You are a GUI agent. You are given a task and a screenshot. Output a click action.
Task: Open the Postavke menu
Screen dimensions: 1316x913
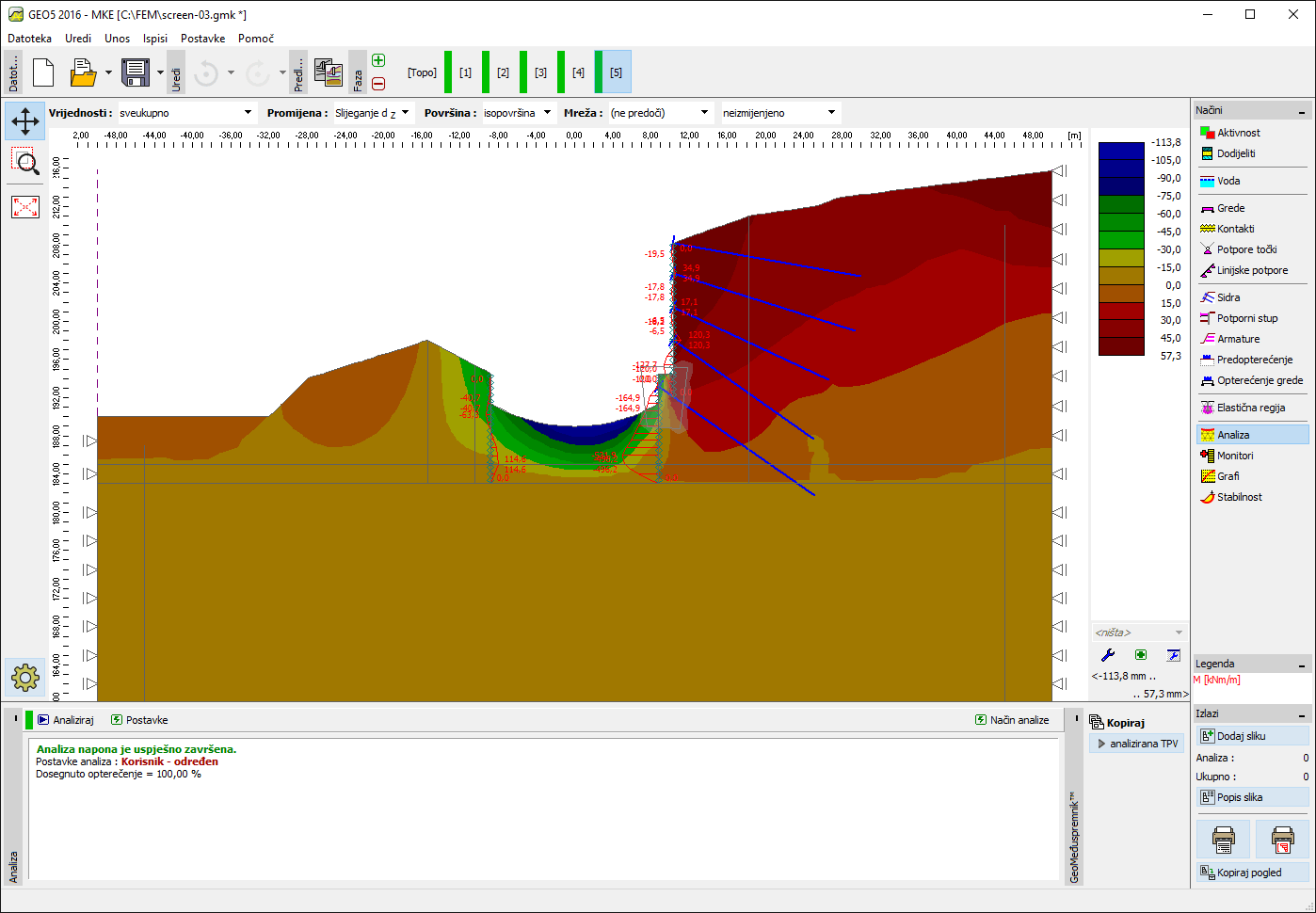coord(202,39)
